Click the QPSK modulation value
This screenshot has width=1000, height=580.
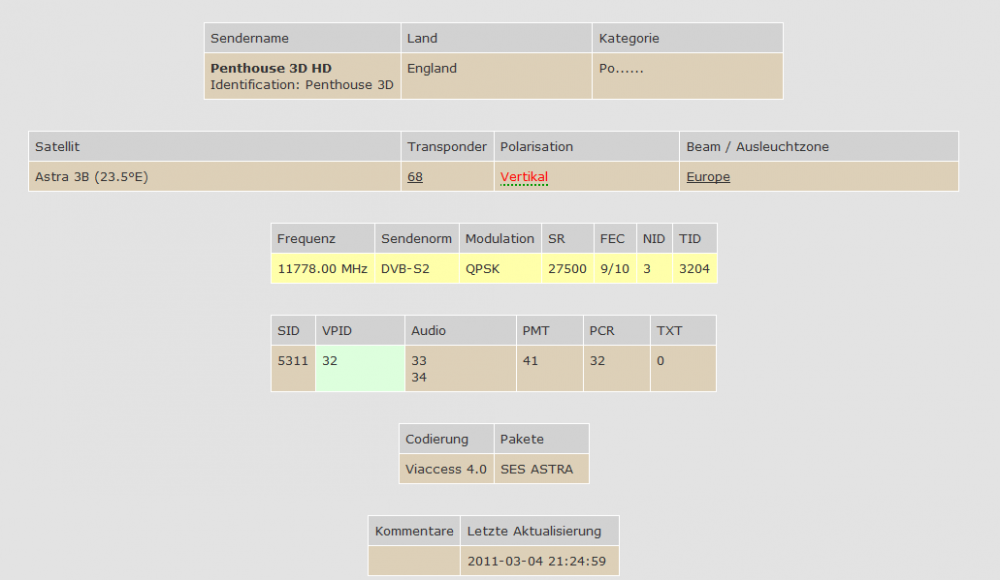coord(484,269)
